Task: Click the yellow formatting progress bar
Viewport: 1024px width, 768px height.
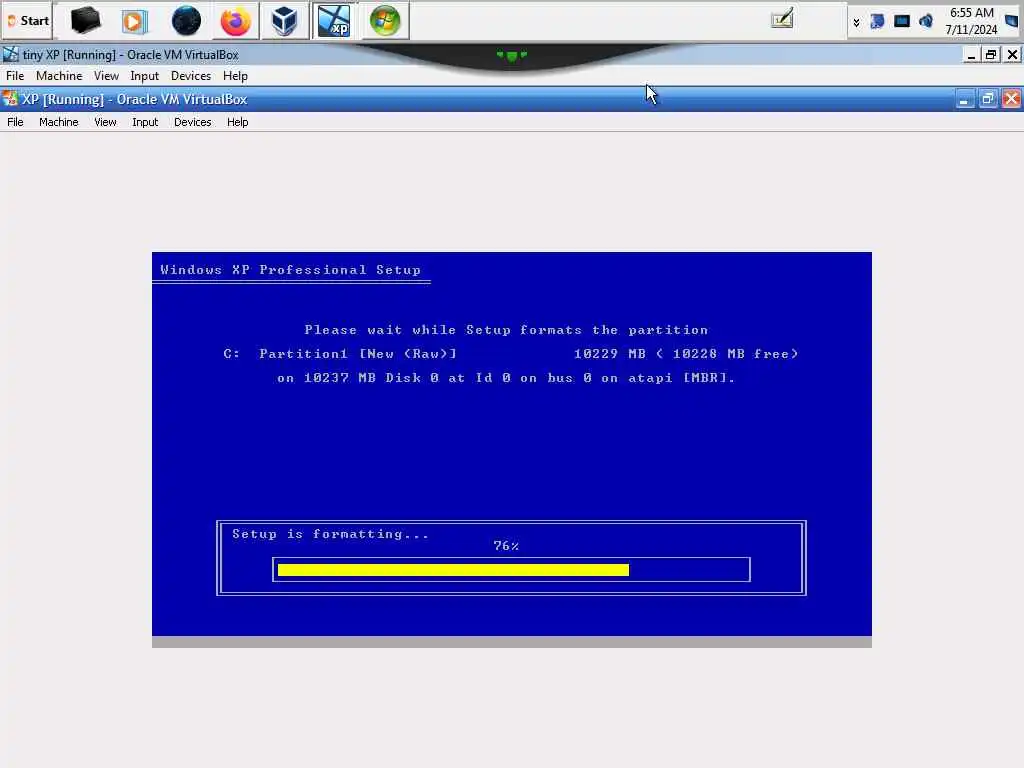Action: point(453,569)
